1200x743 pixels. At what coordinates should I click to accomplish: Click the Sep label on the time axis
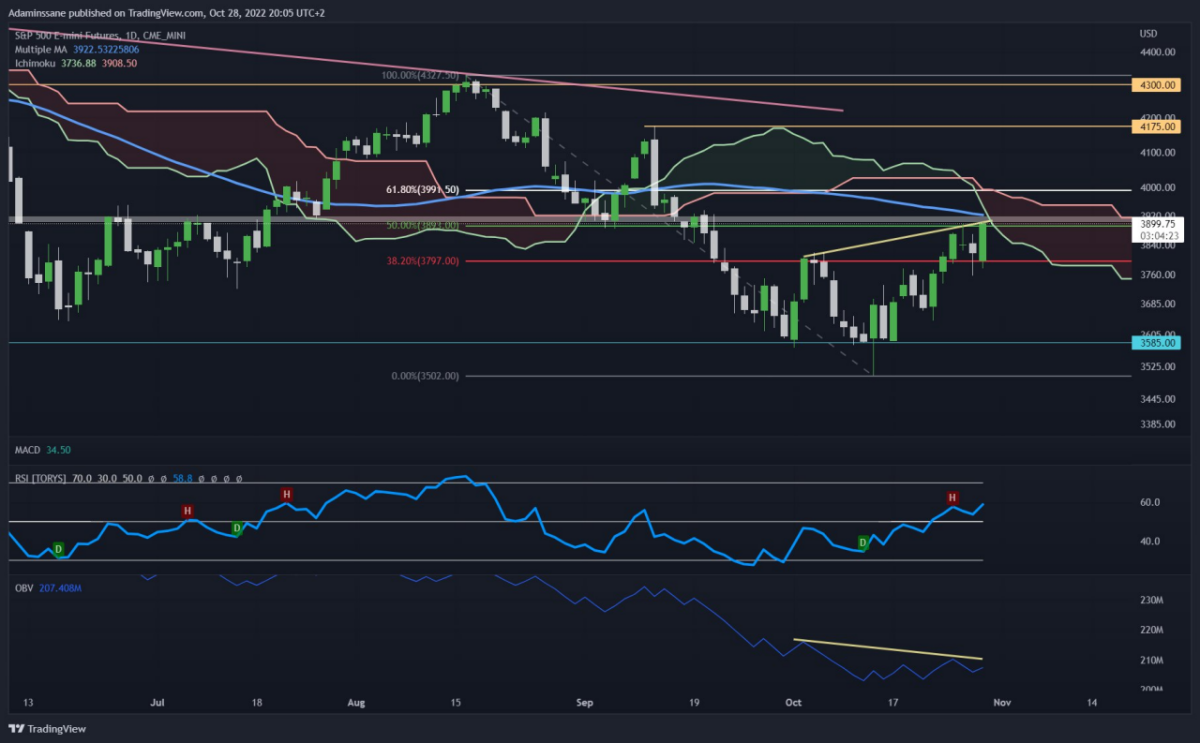pos(586,703)
